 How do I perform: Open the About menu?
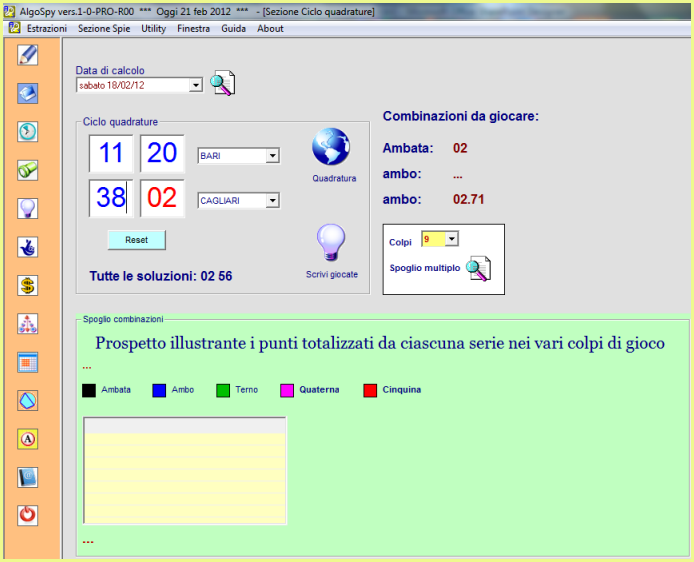coord(270,29)
